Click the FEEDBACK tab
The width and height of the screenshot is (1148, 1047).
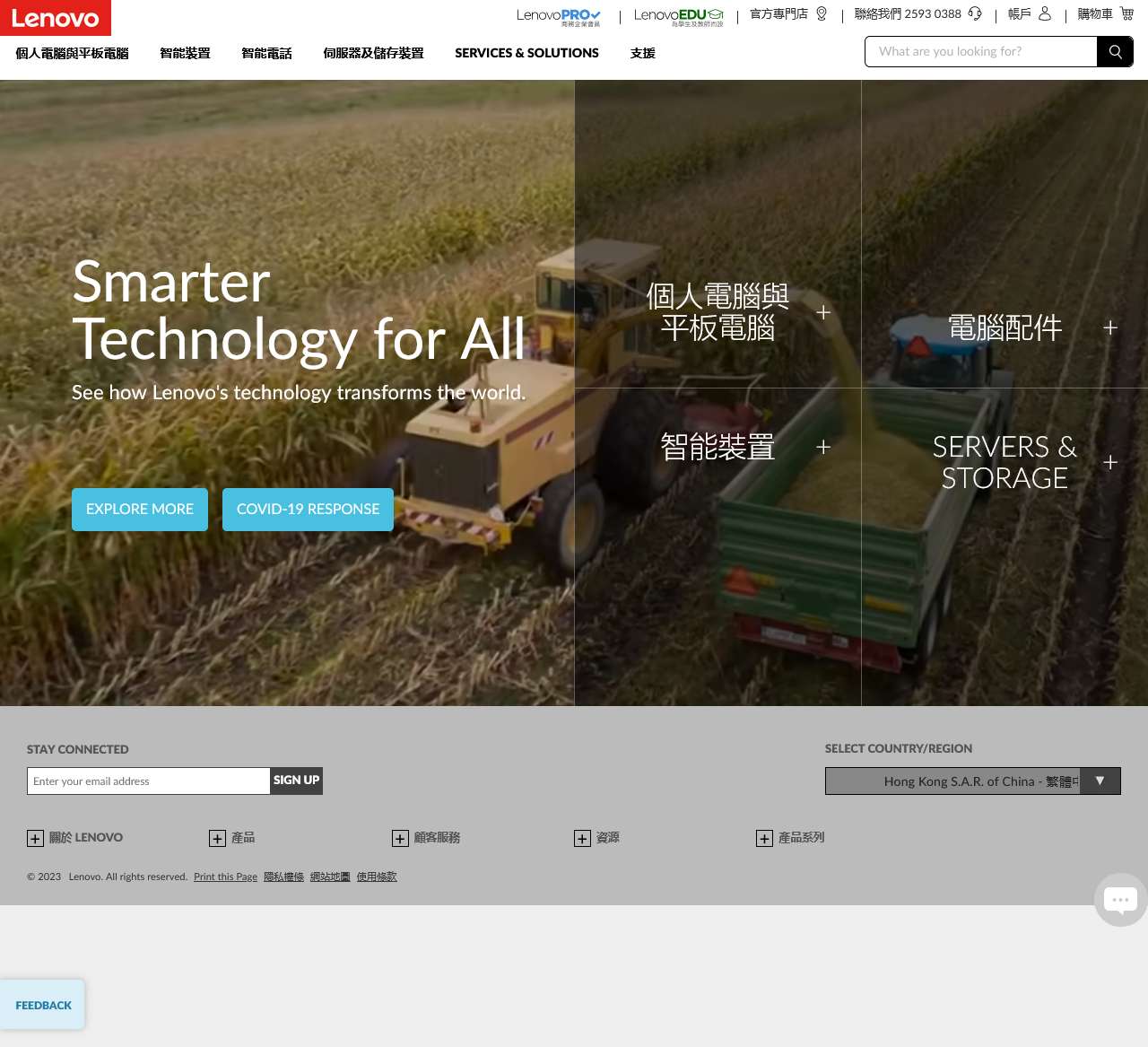pyautogui.click(x=43, y=1005)
